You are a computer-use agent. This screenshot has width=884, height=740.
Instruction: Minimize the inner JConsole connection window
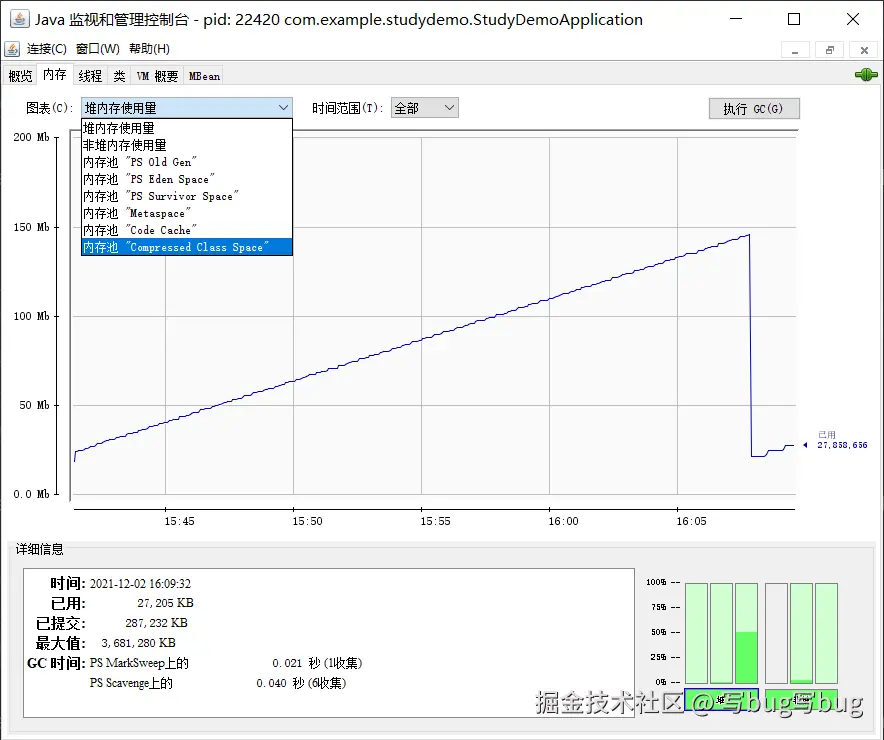795,50
